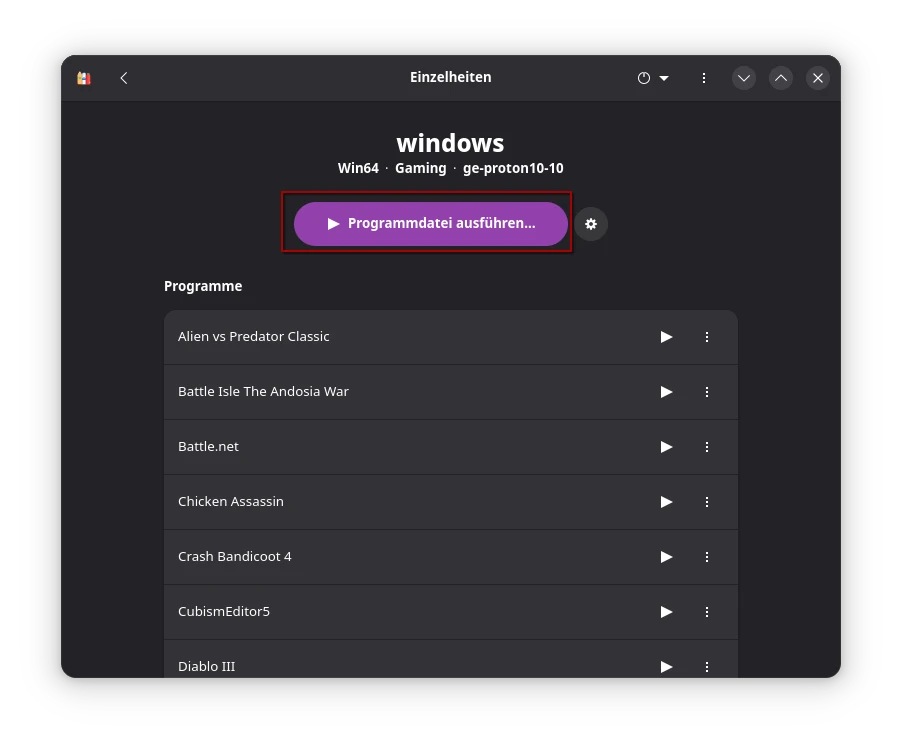Select the CubismEditor5 row name
This screenshot has height=745, width=902.
tap(224, 612)
